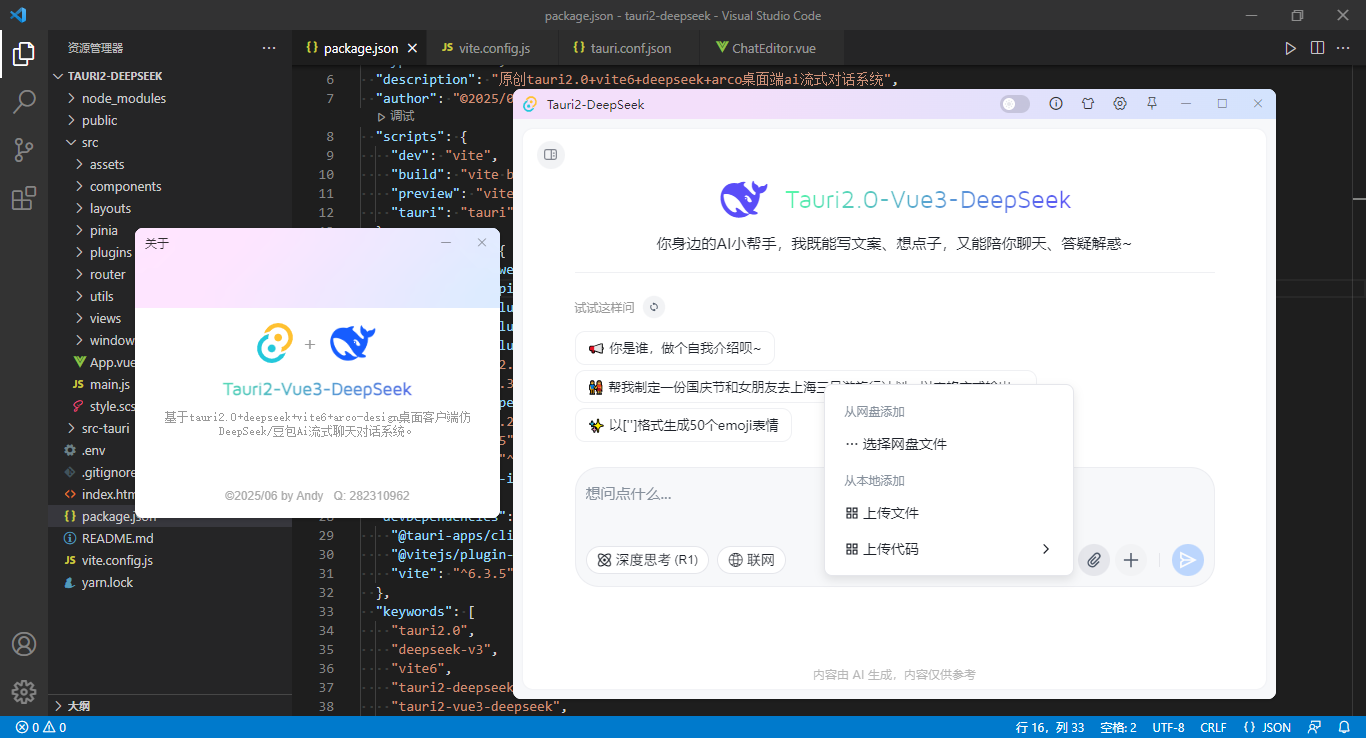Switch to the package.json editor tab
The height and width of the screenshot is (738, 1366).
coord(360,48)
